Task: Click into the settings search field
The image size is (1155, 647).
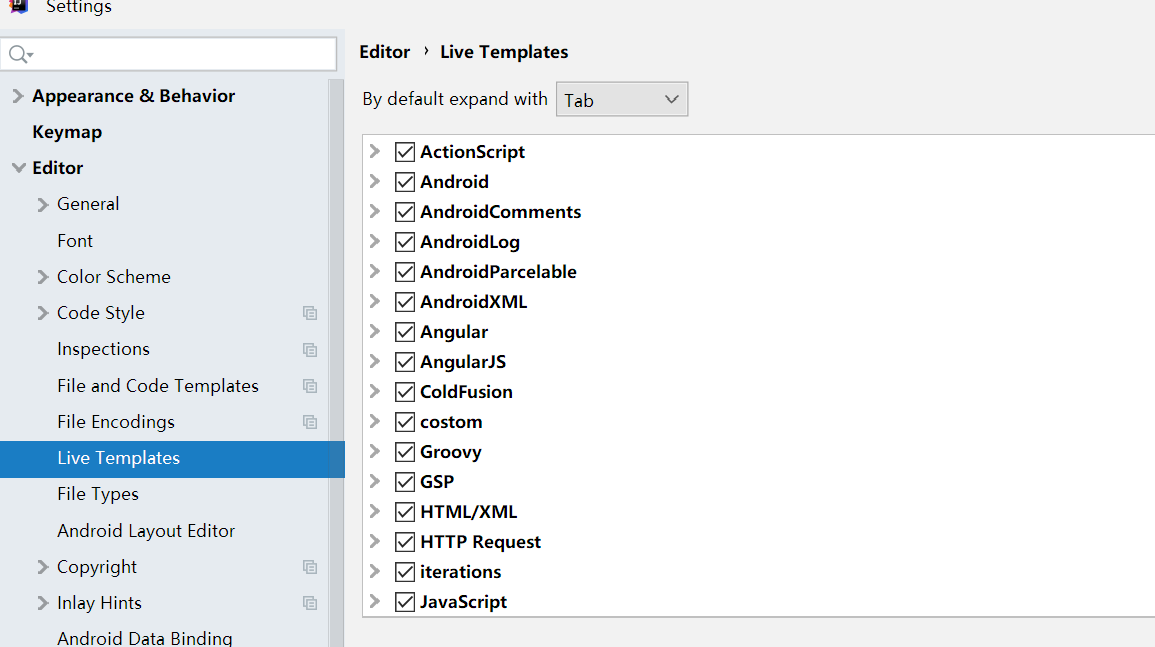Action: pyautogui.click(x=180, y=54)
